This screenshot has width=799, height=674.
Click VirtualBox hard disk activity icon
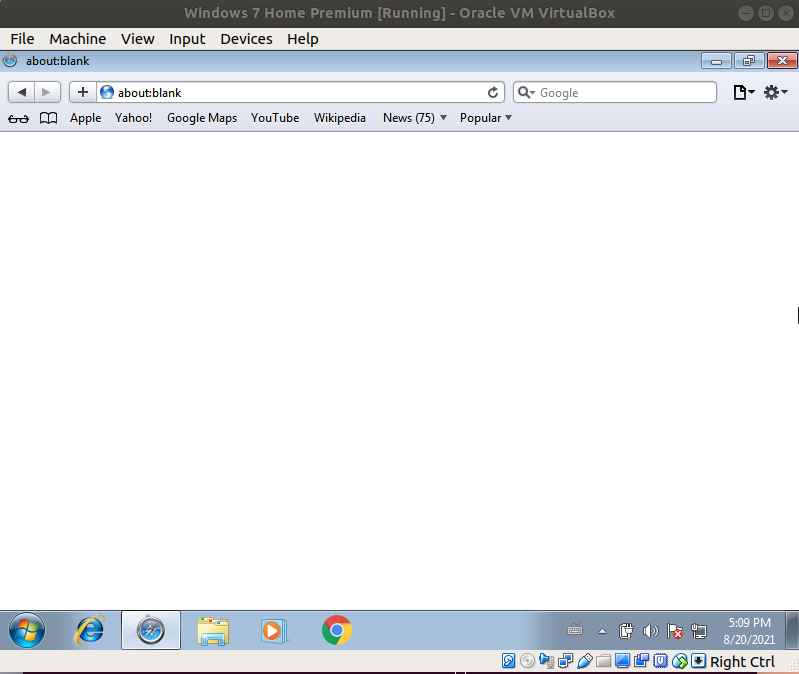point(509,661)
